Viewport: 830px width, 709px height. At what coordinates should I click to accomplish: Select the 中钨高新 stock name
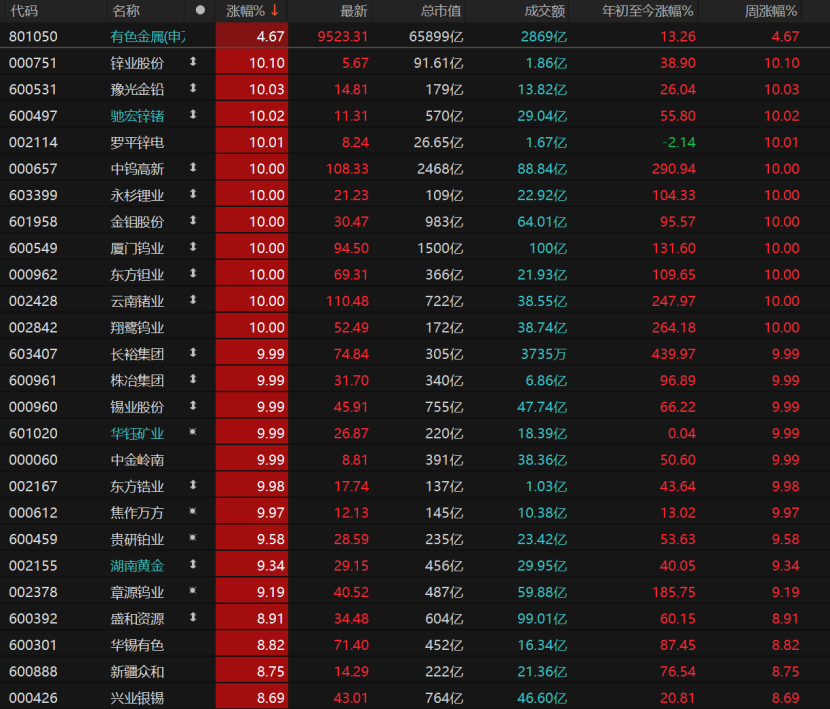click(x=137, y=169)
